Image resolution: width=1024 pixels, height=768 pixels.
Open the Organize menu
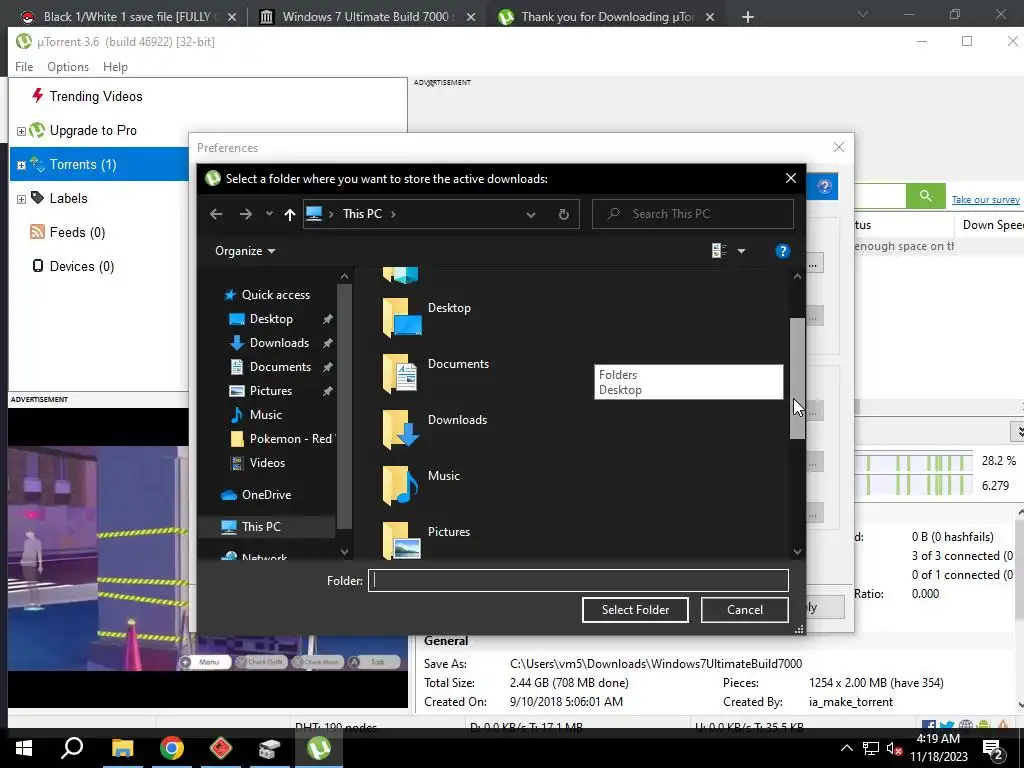coord(245,251)
